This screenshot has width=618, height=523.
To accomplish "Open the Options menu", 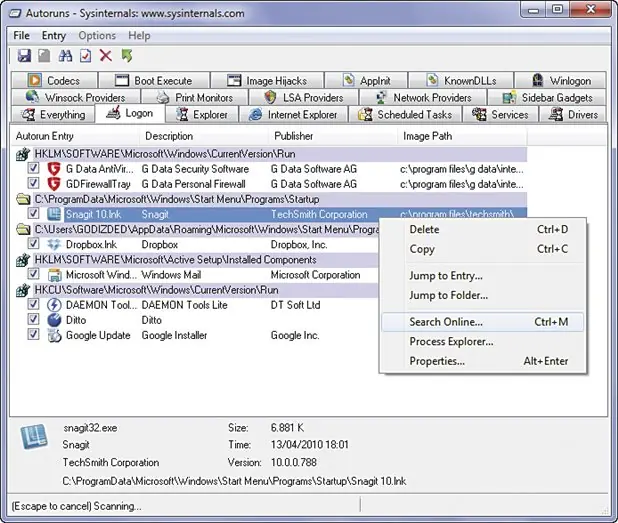I will [x=97, y=35].
